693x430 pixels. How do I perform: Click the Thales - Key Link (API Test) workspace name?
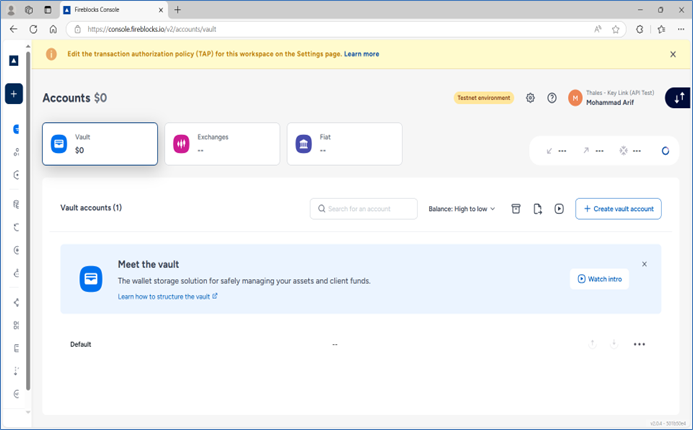pos(620,93)
